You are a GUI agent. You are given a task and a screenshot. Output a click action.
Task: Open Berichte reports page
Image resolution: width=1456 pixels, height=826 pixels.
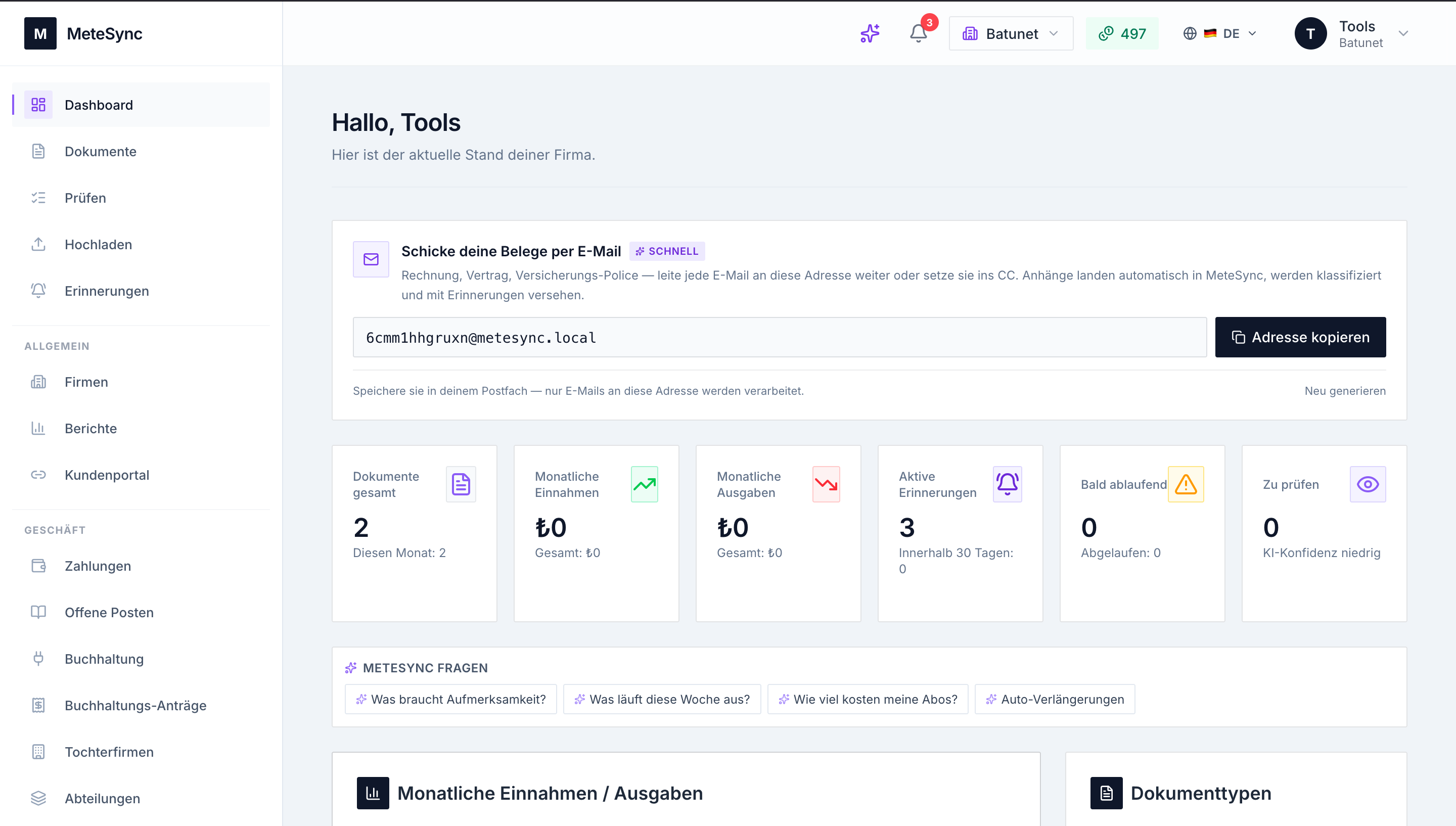141,428
